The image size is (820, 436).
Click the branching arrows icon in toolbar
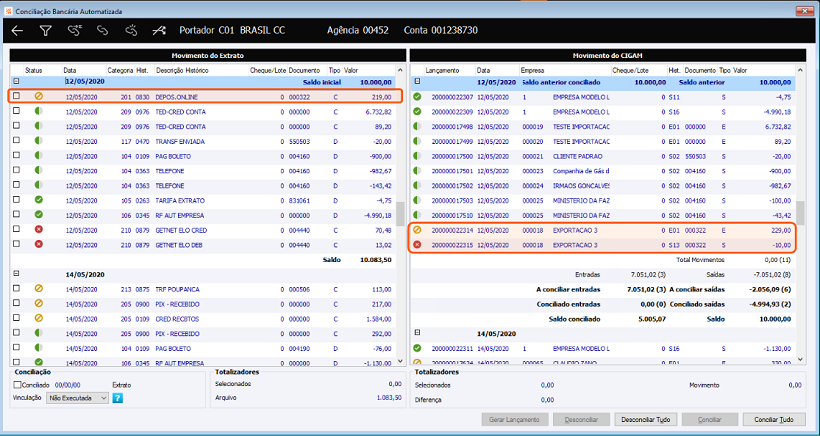pyautogui.click(x=159, y=31)
